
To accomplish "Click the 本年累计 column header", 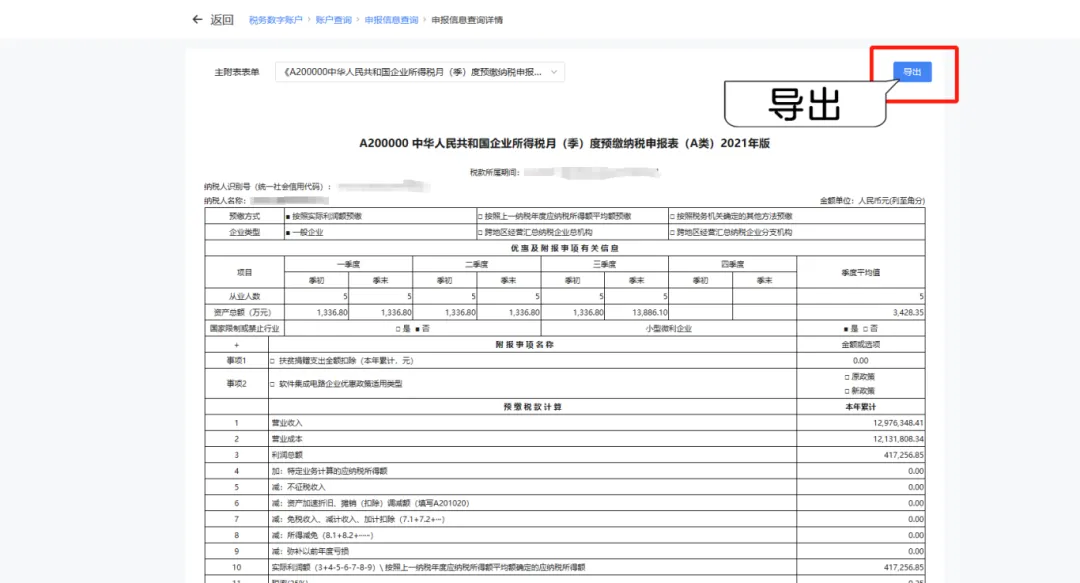I will tap(861, 407).
